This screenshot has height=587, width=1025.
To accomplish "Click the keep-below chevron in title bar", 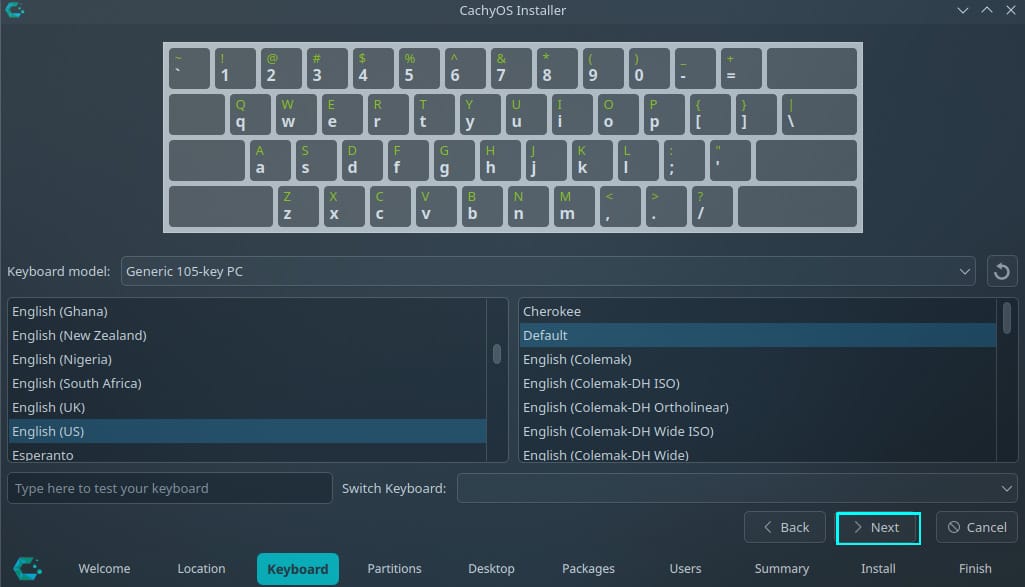I will (x=962, y=10).
